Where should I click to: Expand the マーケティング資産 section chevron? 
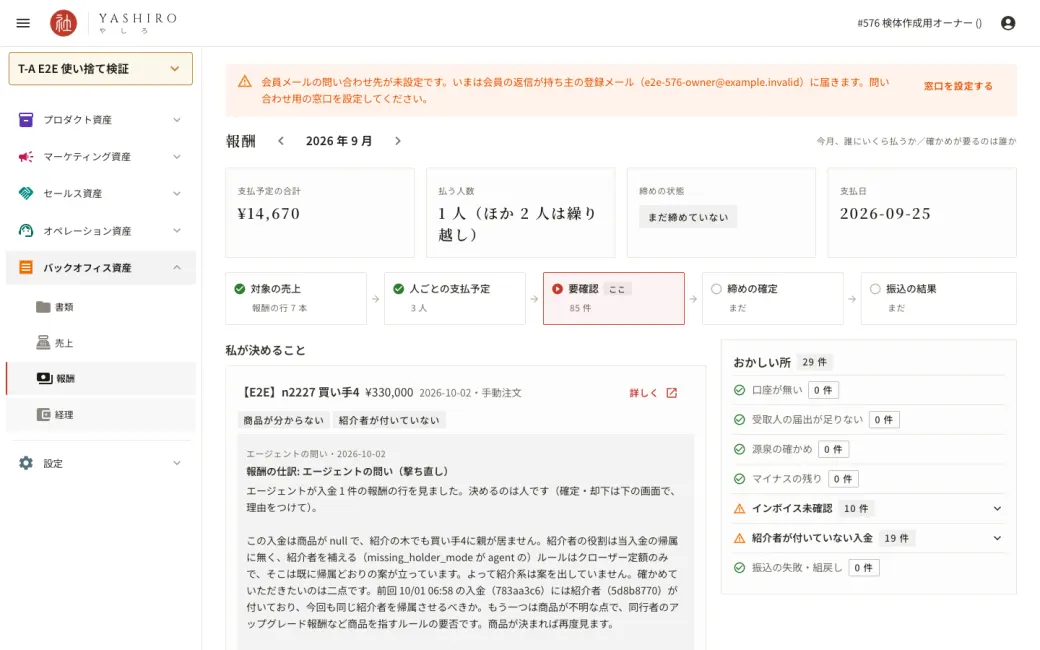[177, 157]
